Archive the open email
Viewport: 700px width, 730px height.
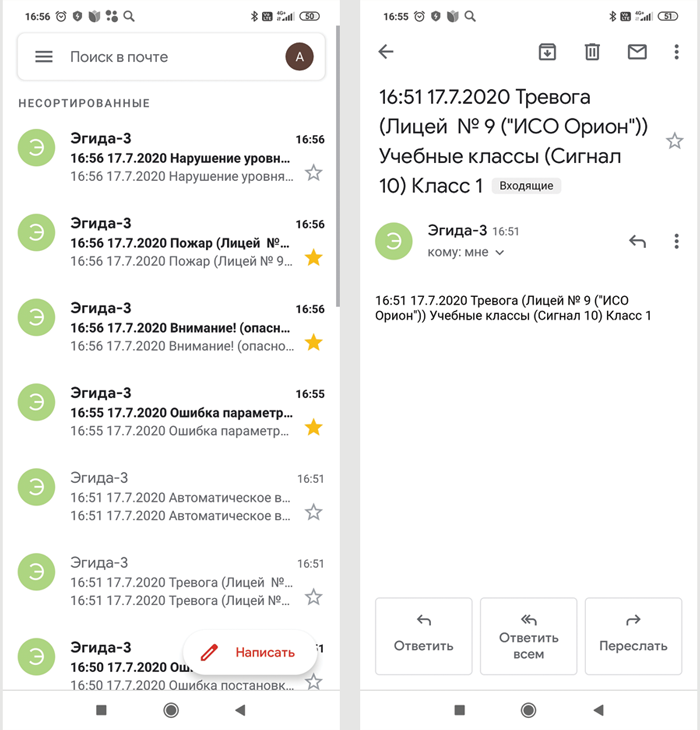pyautogui.click(x=547, y=52)
